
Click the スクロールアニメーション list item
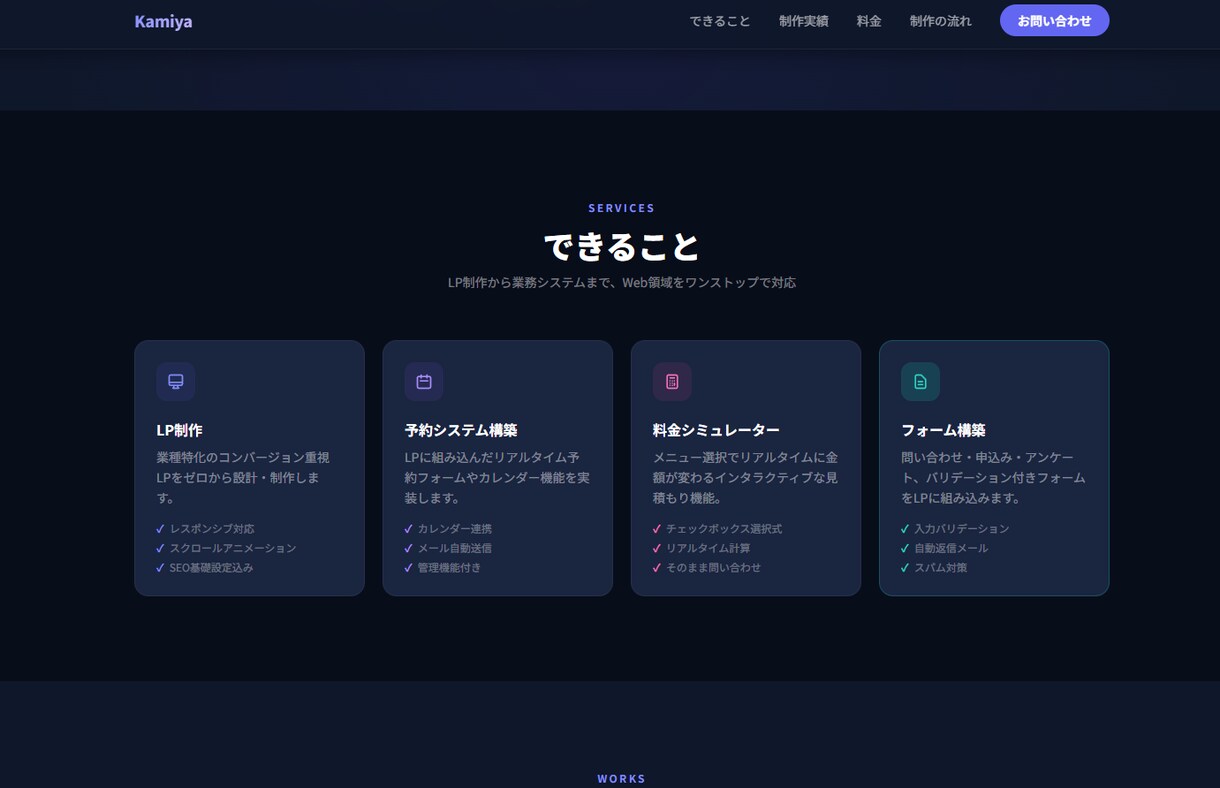[x=226, y=548]
